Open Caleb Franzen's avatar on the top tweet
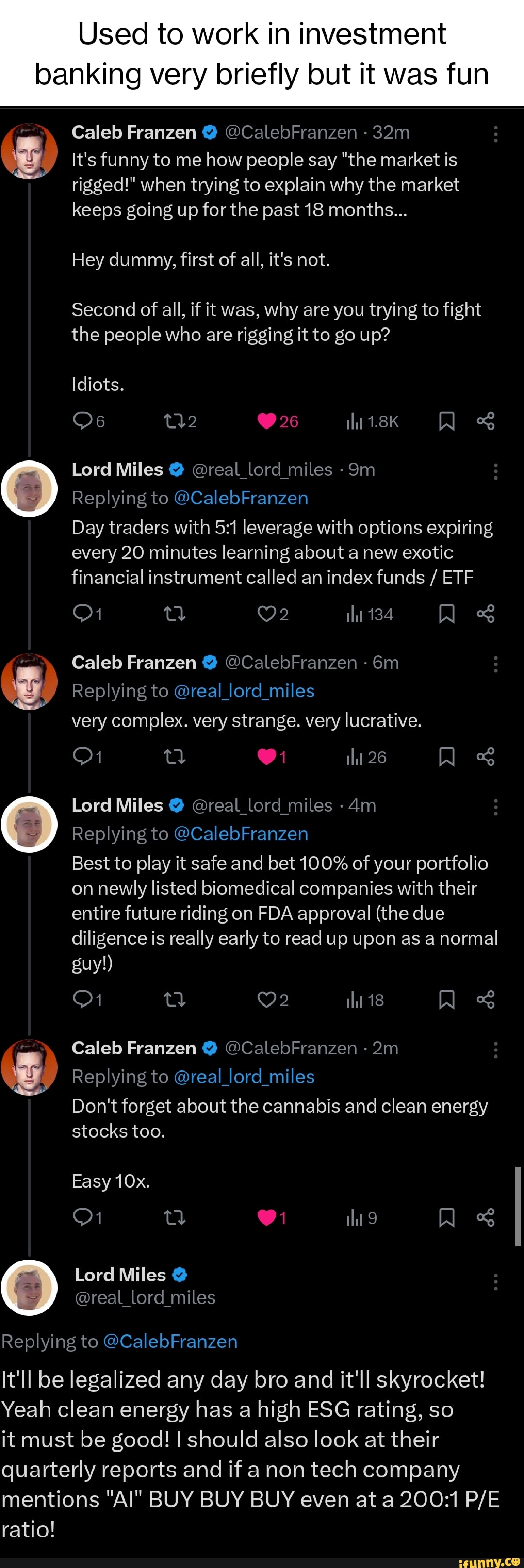Viewport: 524px width, 1568px height. click(30, 151)
